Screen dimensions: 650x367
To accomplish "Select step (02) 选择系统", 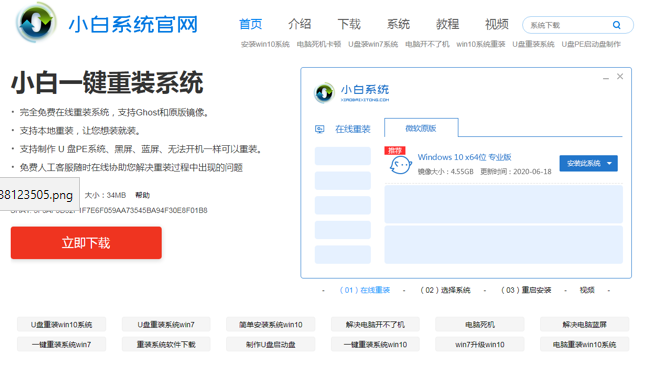I will click(445, 290).
